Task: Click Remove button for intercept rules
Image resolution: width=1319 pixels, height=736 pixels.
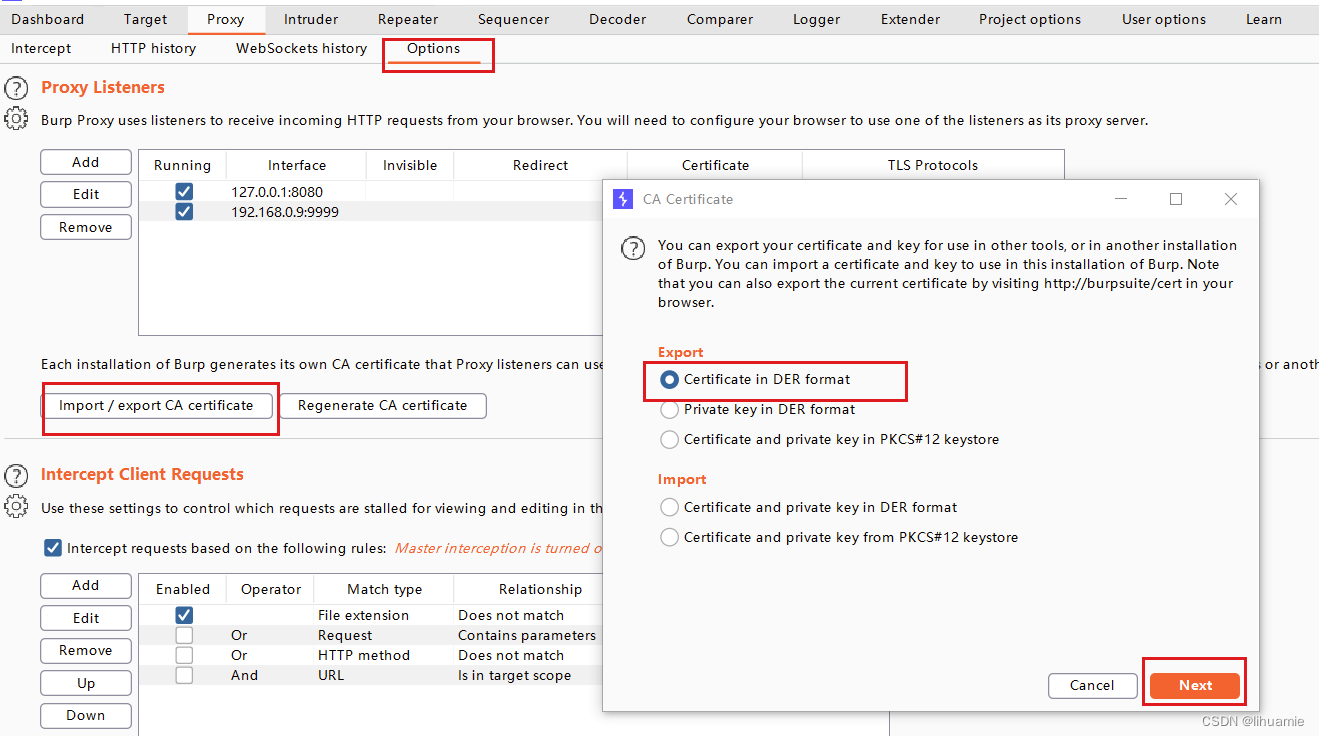Action: click(86, 650)
